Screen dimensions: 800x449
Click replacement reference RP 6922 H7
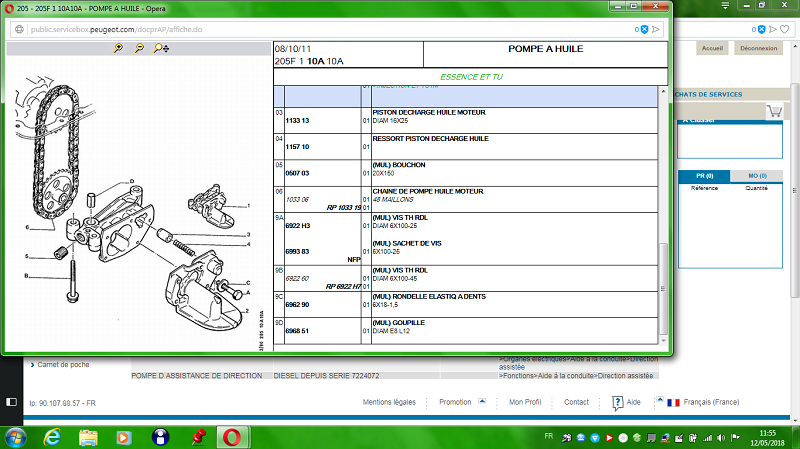(x=343, y=287)
